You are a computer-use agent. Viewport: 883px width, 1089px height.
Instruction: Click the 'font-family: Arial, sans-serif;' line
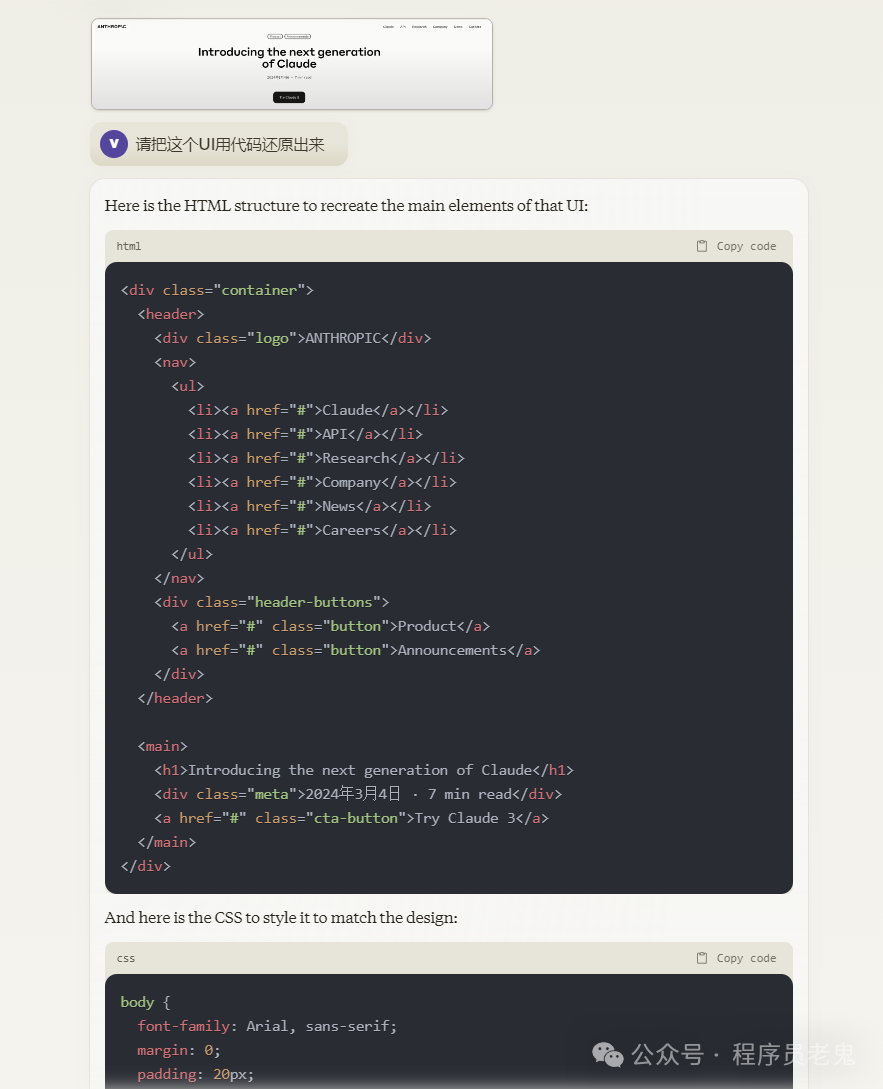(267, 1026)
